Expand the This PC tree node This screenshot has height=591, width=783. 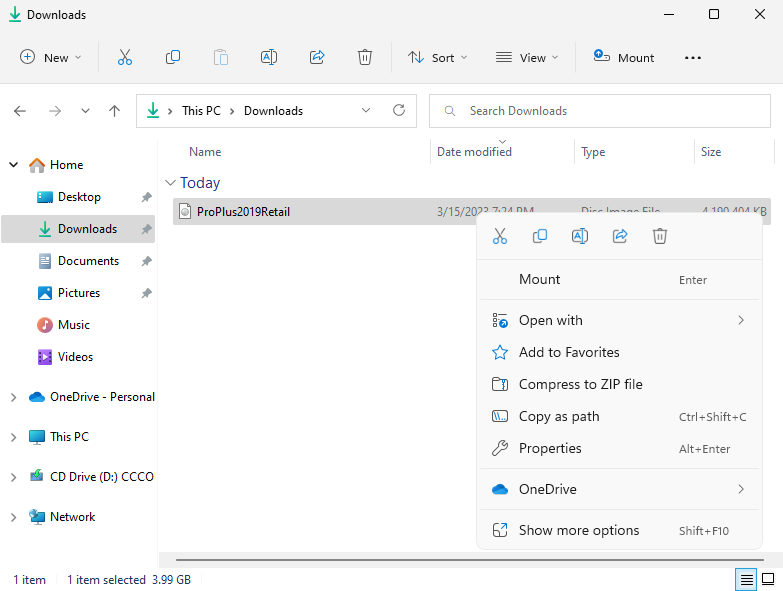coord(13,437)
